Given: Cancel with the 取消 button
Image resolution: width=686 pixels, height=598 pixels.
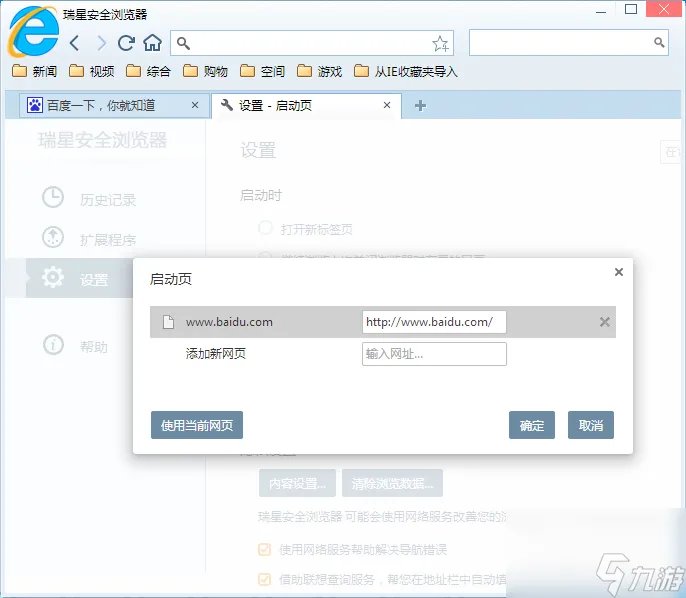Looking at the screenshot, I should (590, 425).
